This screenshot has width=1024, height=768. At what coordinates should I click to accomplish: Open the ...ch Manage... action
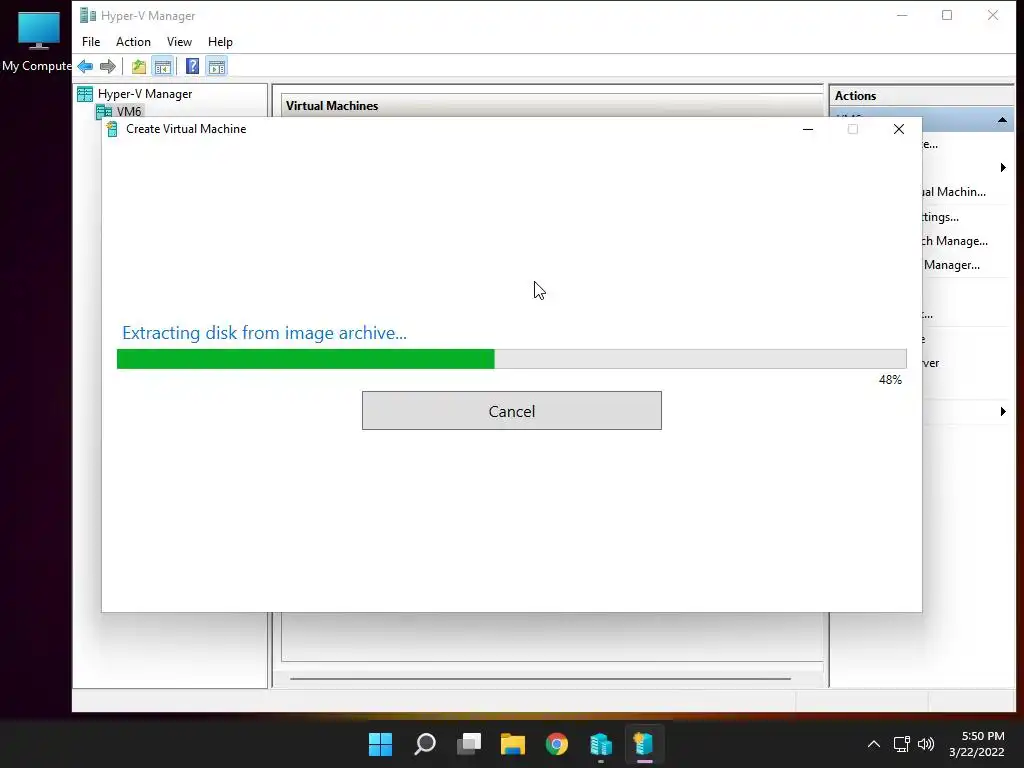click(955, 241)
